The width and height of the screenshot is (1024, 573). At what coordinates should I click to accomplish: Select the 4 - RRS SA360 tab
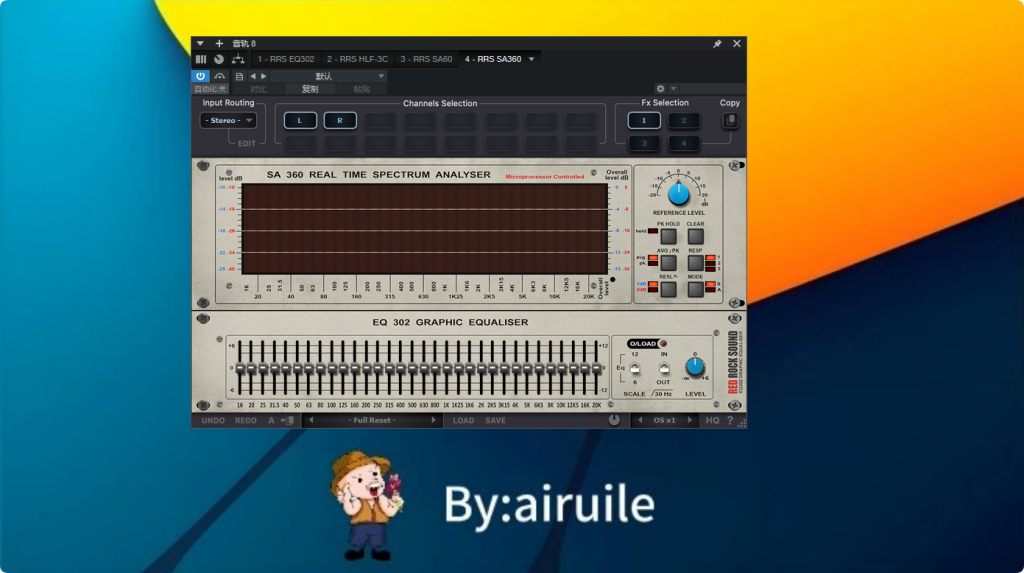[493, 59]
